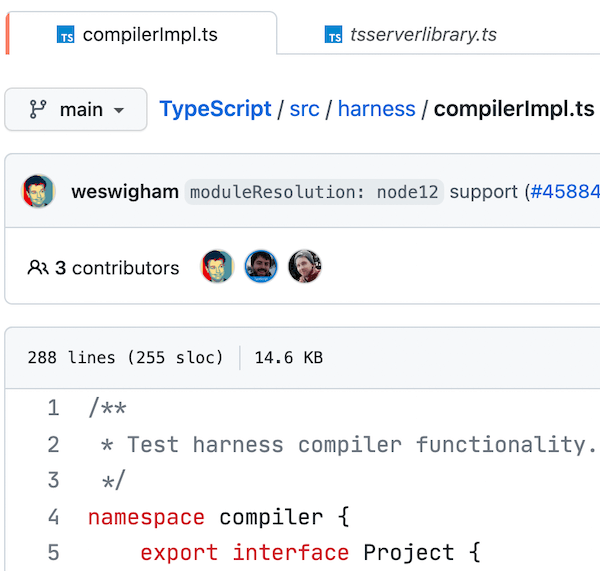Open the src folder breadcrumb
The width and height of the screenshot is (600, 571).
[304, 109]
